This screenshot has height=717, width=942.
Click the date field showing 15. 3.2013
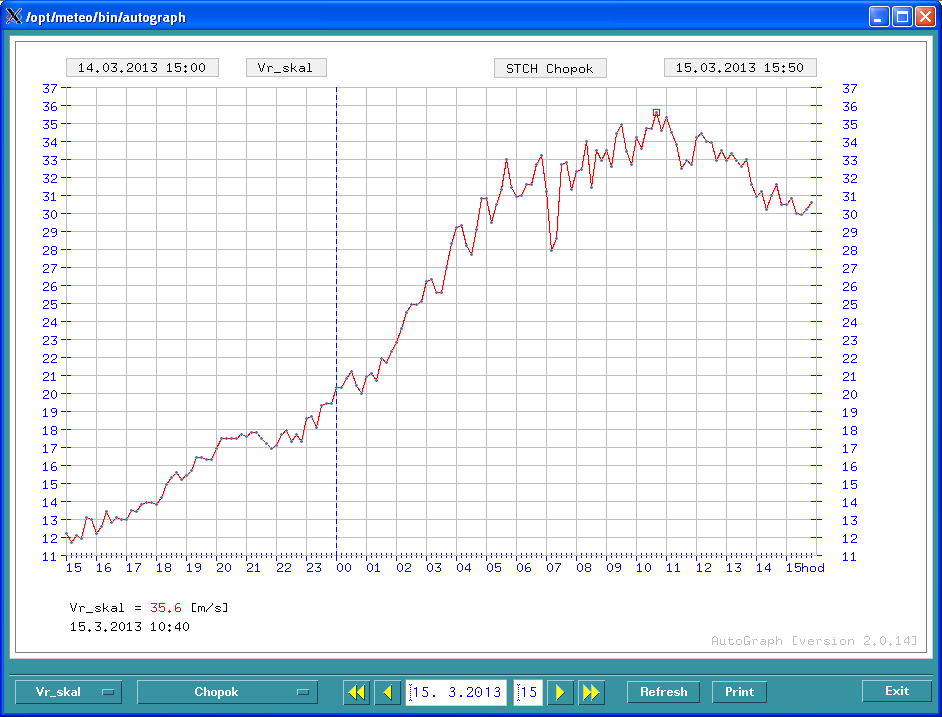coord(457,692)
